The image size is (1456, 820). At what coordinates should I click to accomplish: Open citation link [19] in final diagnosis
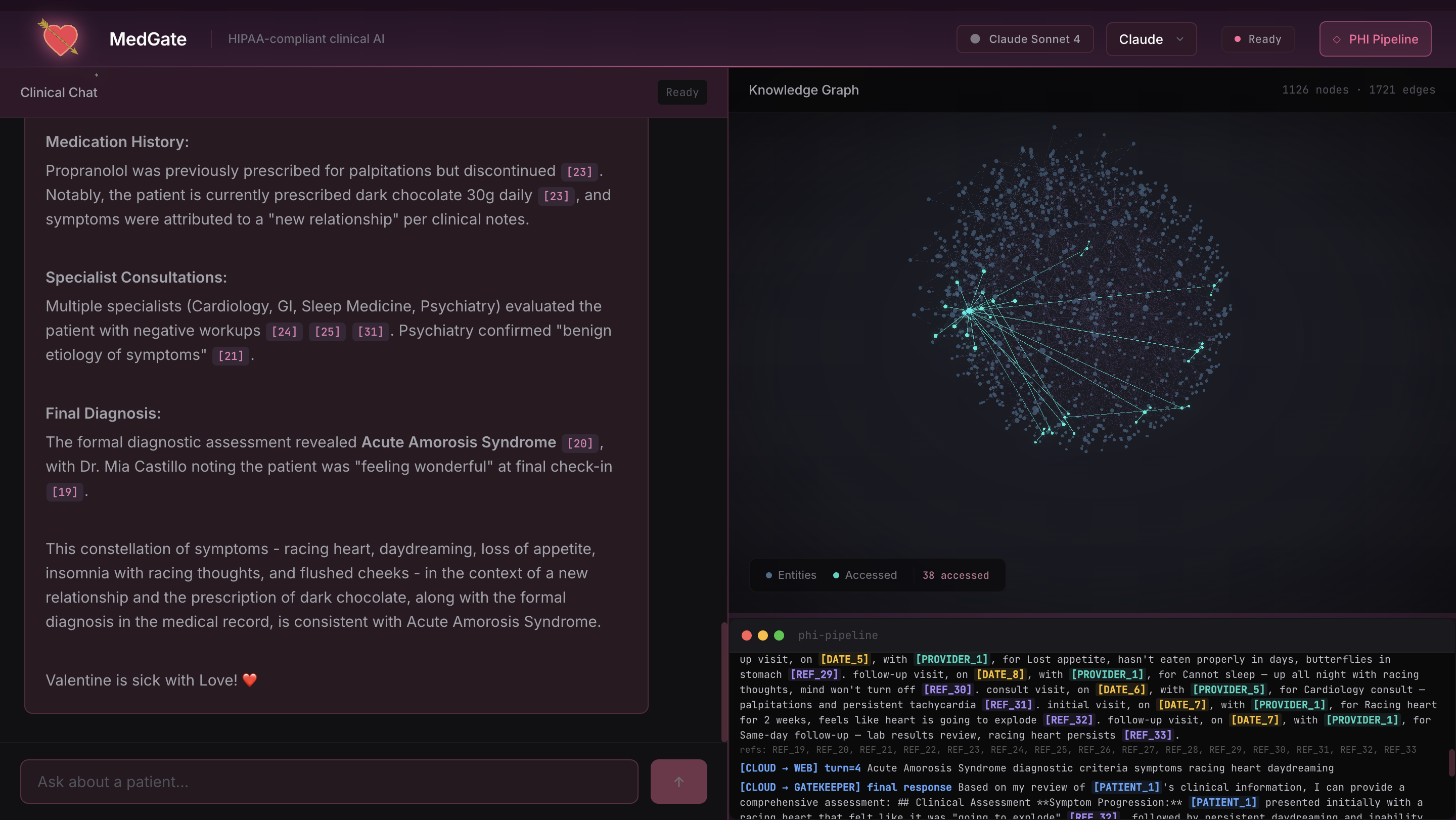(64, 492)
